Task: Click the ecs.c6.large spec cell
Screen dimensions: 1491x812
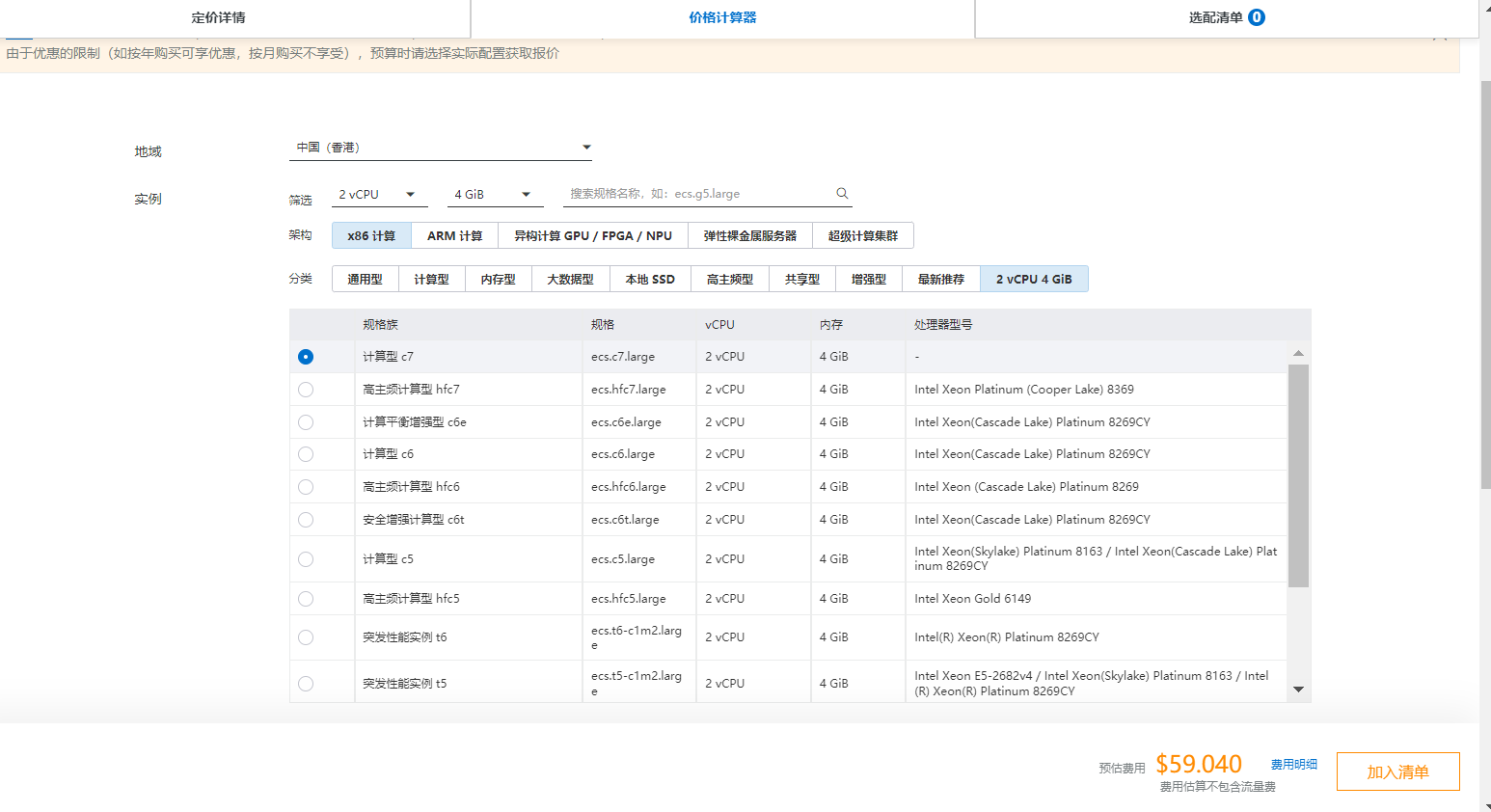Action: coord(639,454)
